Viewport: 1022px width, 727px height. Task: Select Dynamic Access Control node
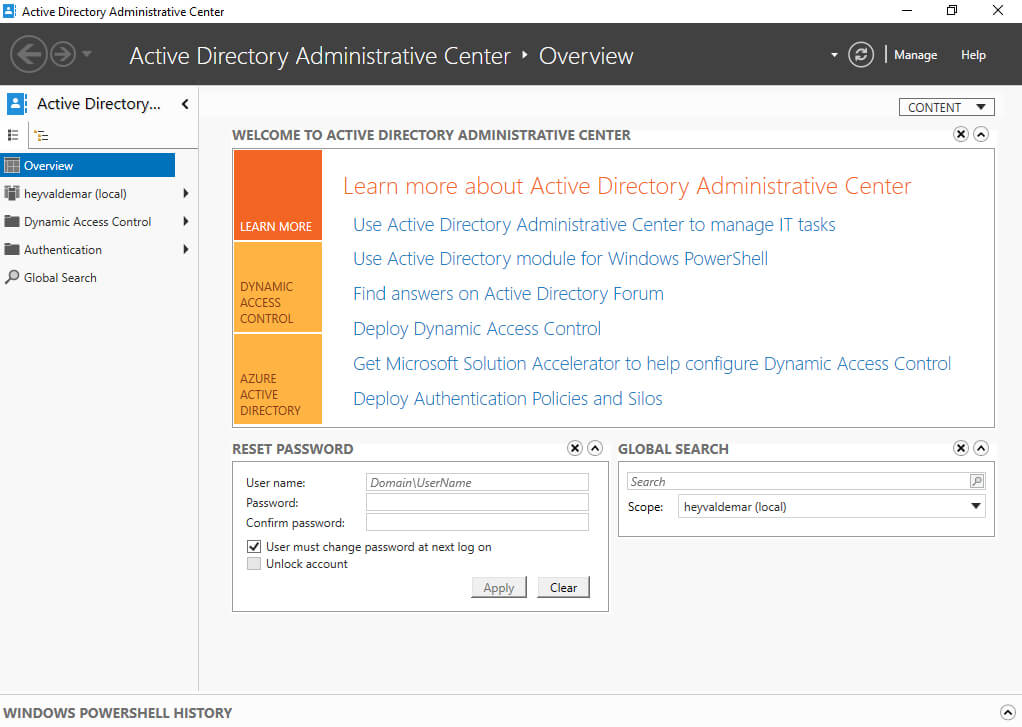[x=87, y=222]
